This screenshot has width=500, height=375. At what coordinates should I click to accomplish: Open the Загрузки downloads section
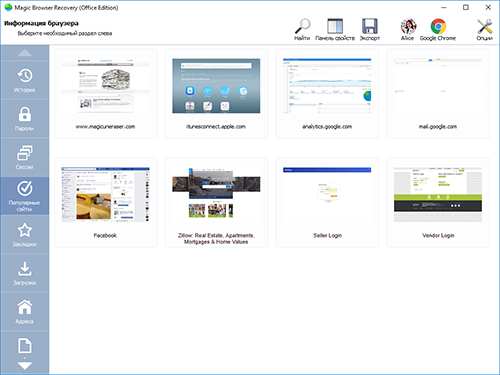[x=25, y=273]
